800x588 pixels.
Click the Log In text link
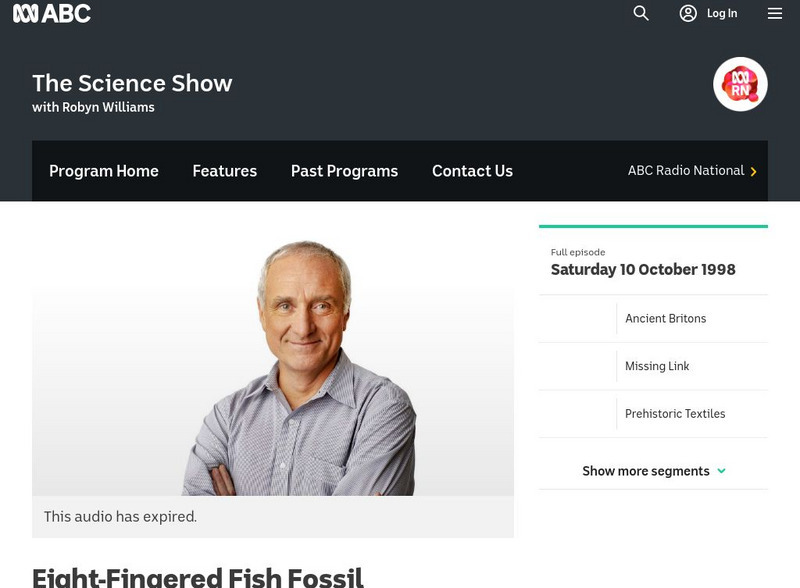(x=722, y=13)
